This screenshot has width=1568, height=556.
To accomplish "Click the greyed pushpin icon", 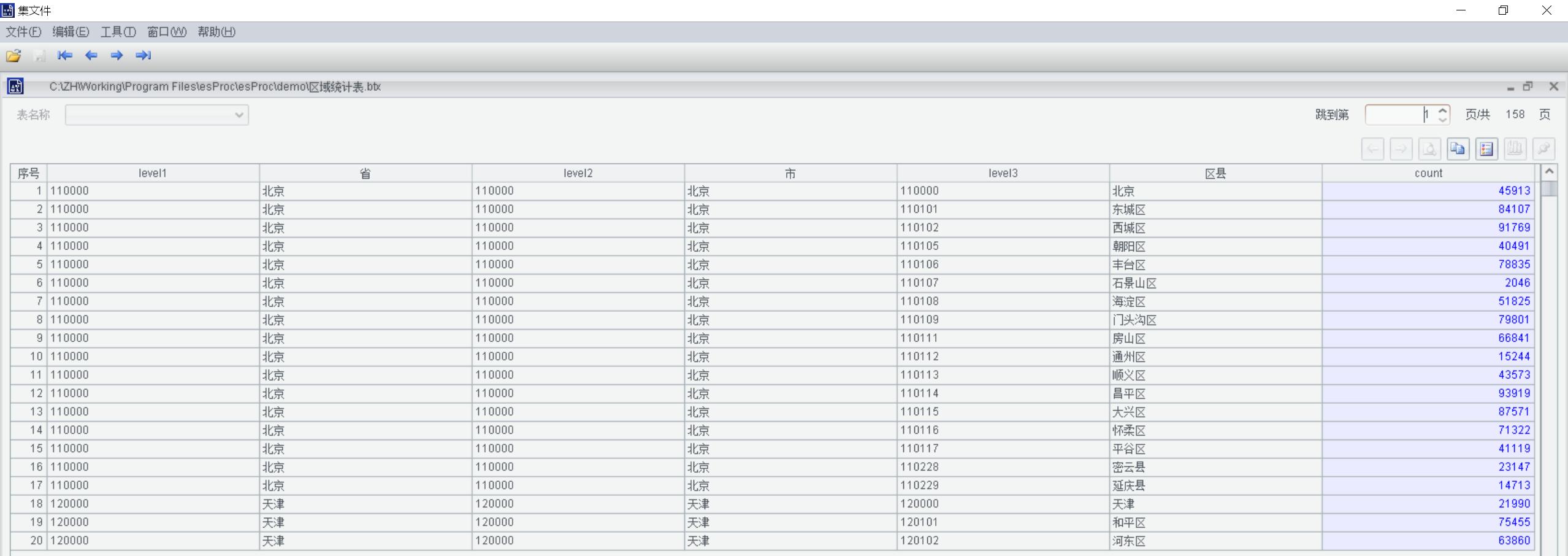I will [1544, 149].
